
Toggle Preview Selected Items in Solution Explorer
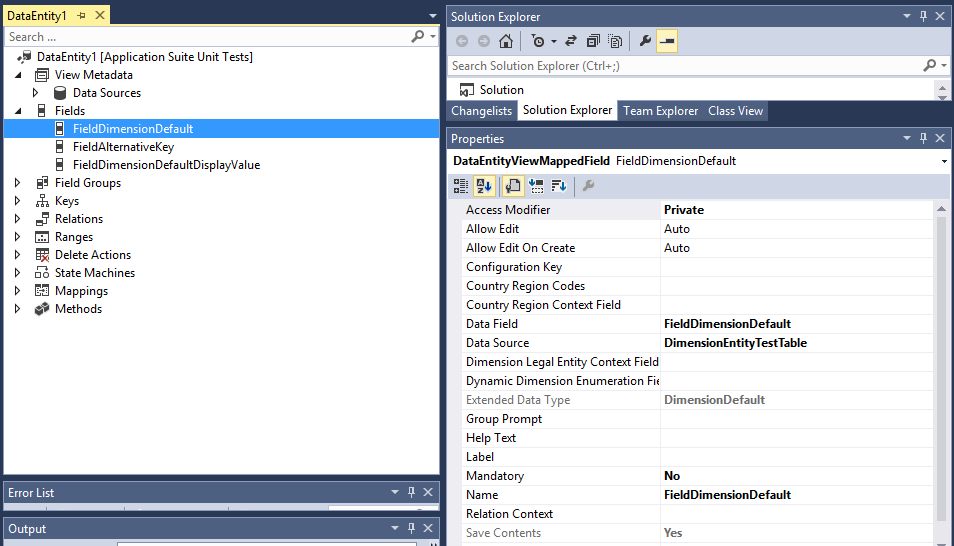click(667, 41)
